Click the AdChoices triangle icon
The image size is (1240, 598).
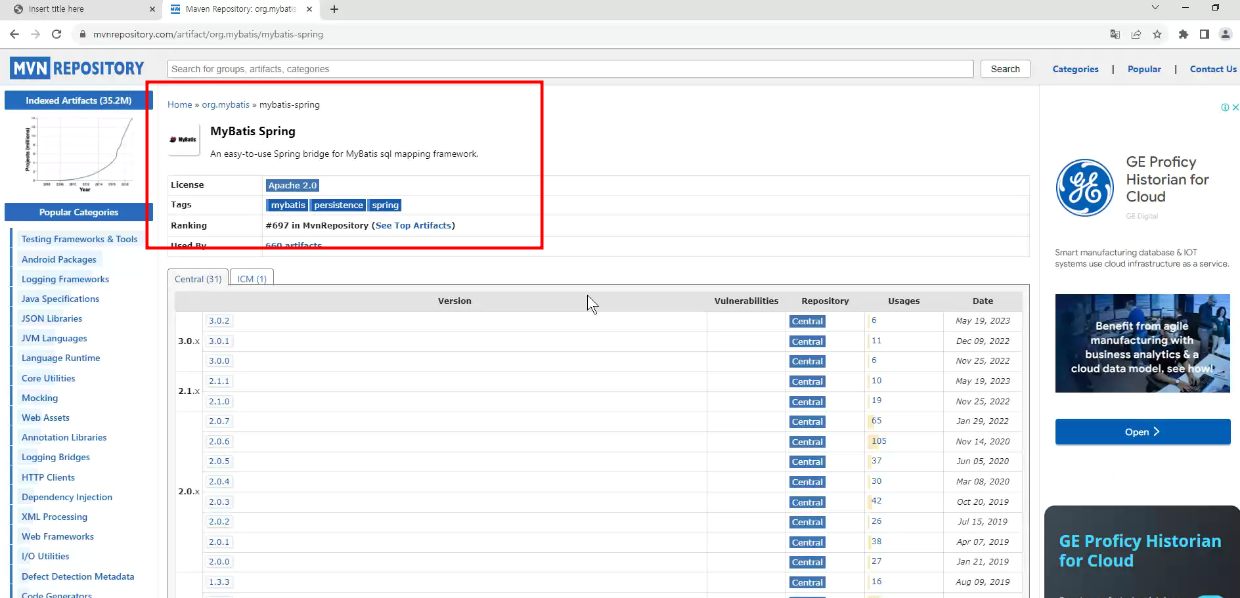coord(1224,107)
